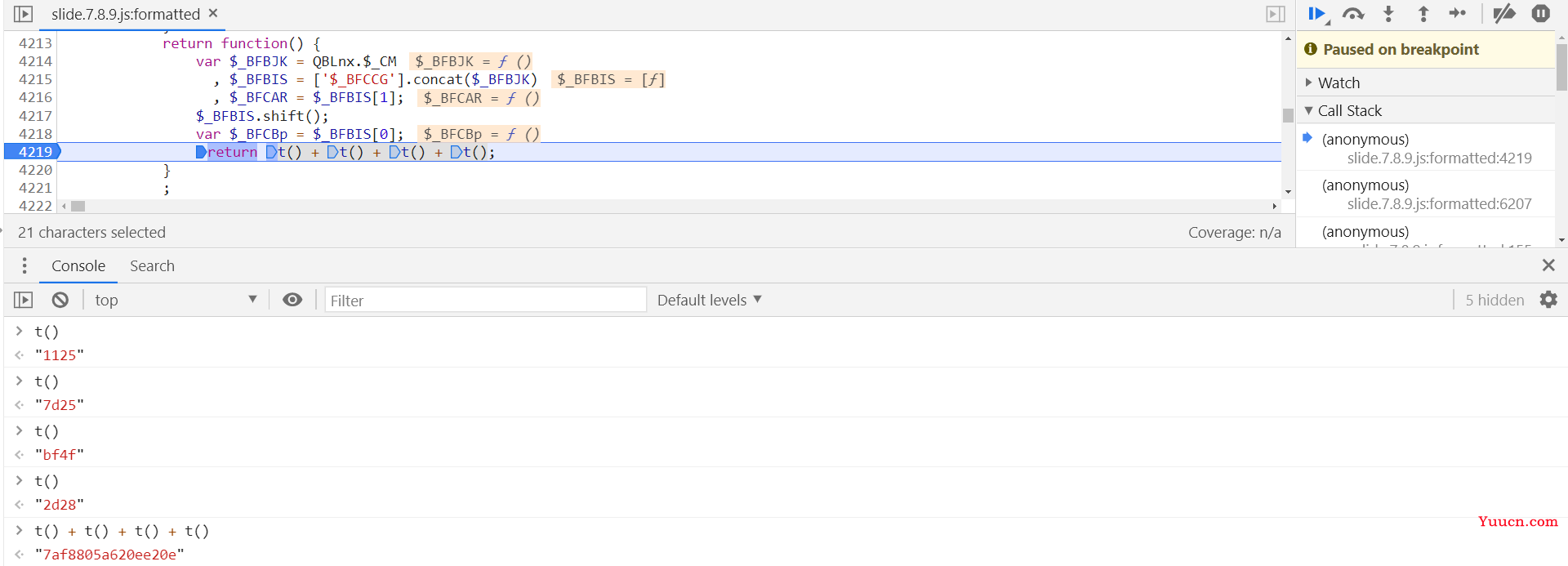Click the code editor scroll down arrow
This screenshot has width=1568, height=566.
1288,192
